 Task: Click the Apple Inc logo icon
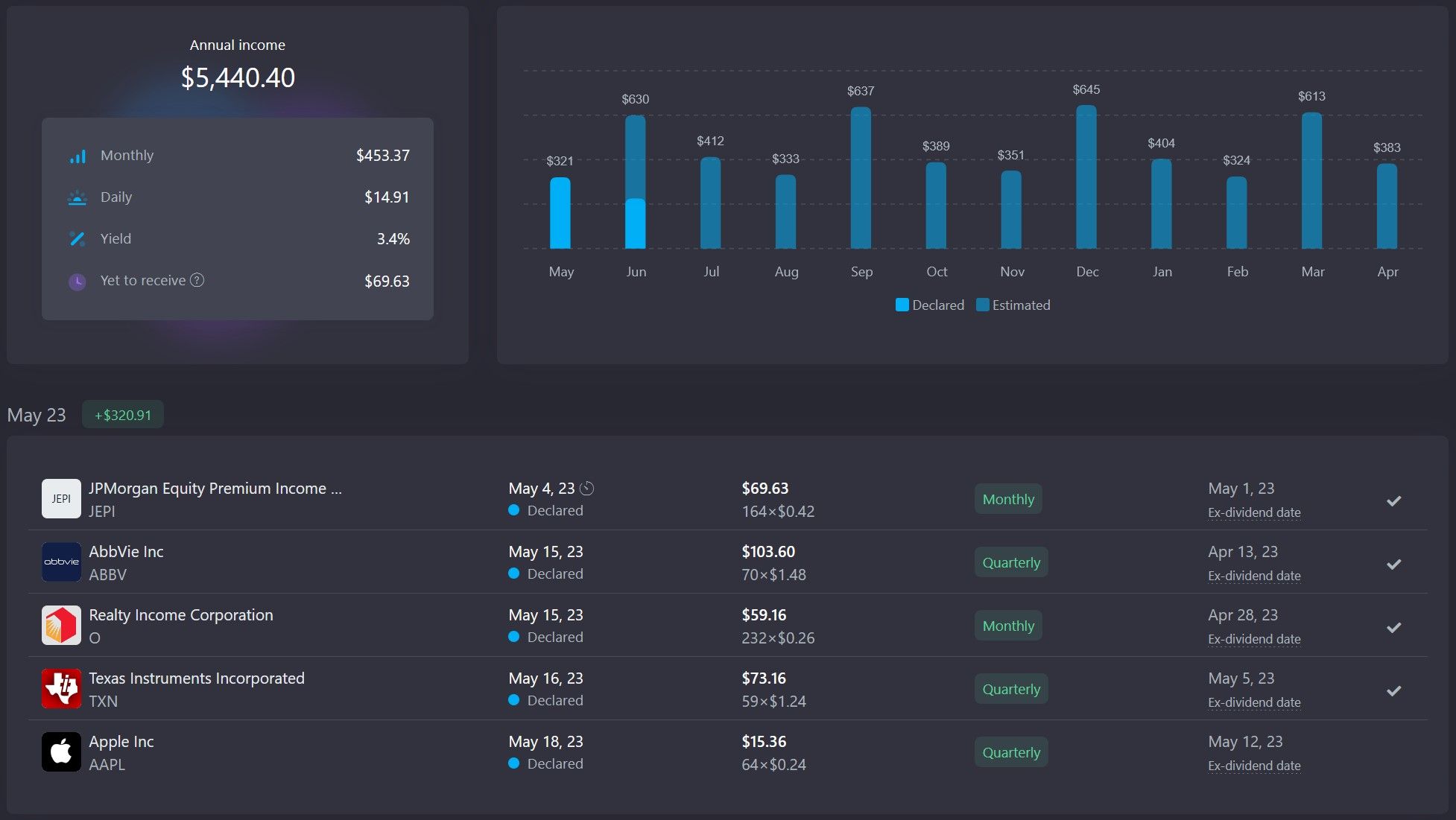61,752
